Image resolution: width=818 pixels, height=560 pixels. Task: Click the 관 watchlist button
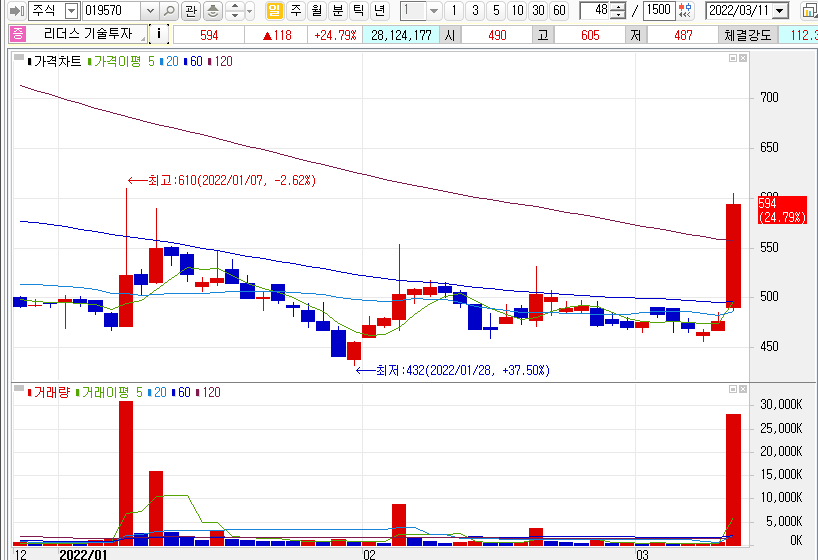tap(191, 10)
